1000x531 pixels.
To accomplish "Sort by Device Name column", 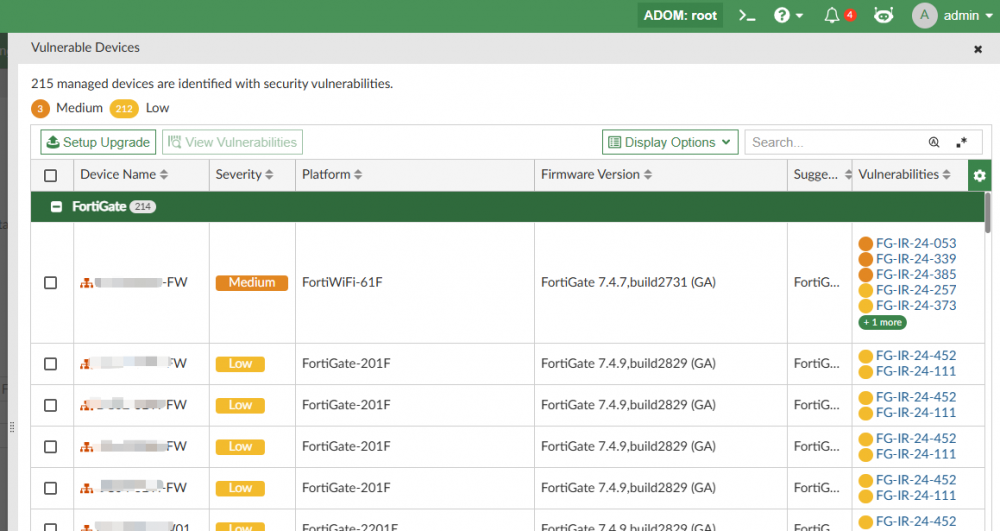I will click(124, 175).
